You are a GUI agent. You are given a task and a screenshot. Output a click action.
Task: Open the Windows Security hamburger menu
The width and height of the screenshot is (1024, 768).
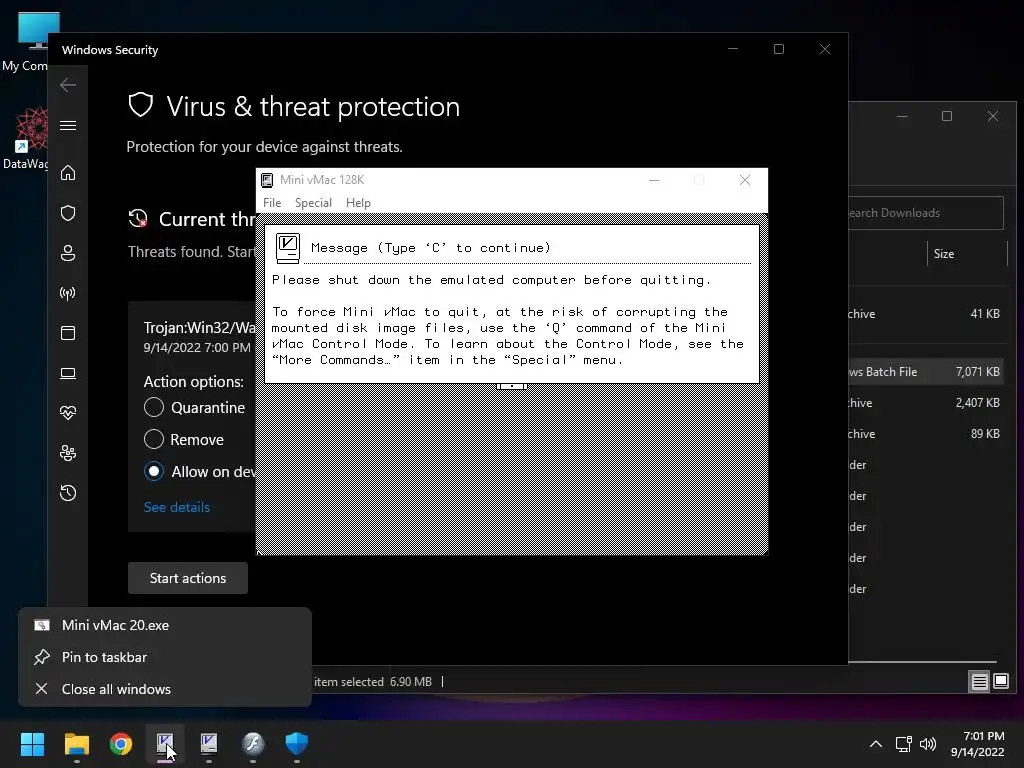pos(68,125)
